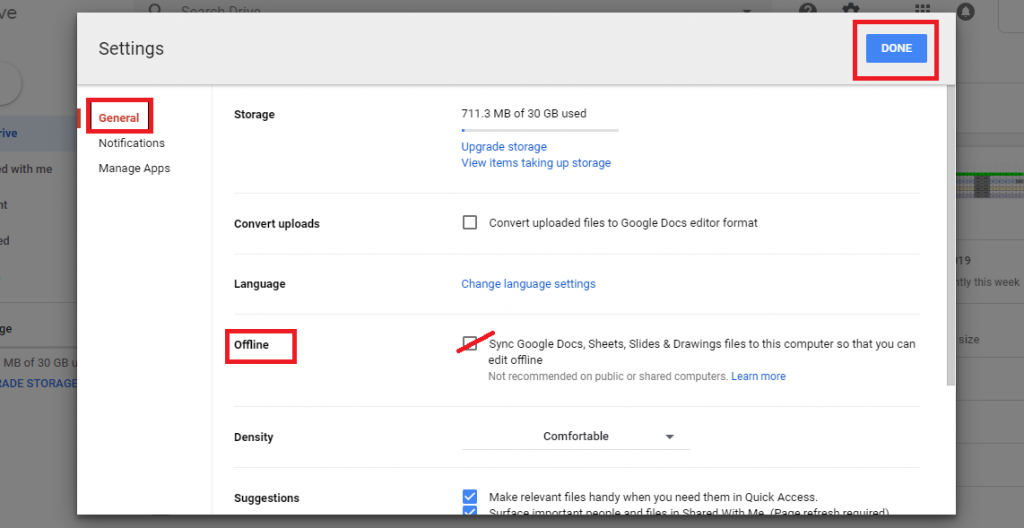Screen dimensions: 1024x528
Task: Click the Search Drive input field
Action: 451,9
